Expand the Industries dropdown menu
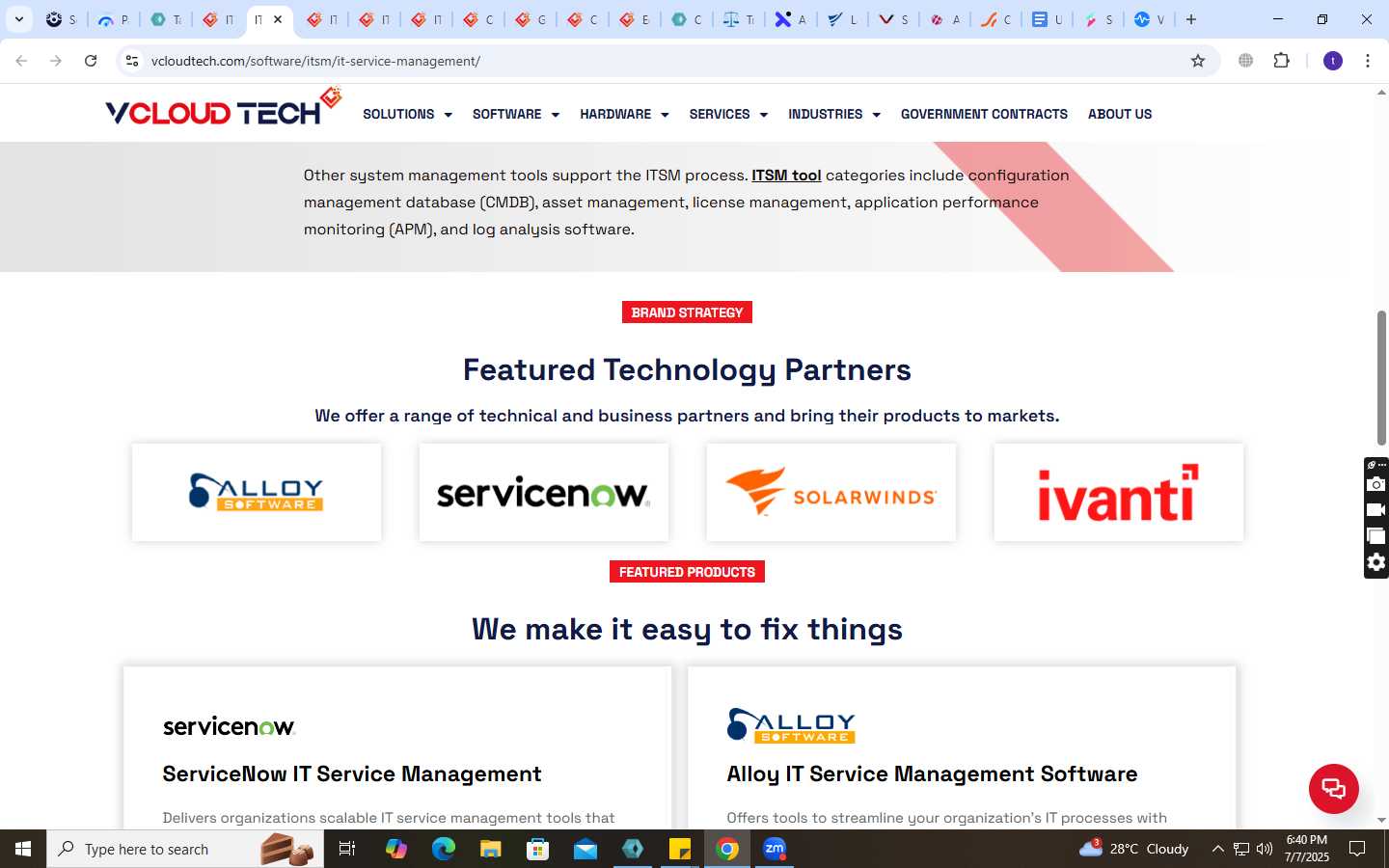This screenshot has width=1389, height=868. coord(834,114)
